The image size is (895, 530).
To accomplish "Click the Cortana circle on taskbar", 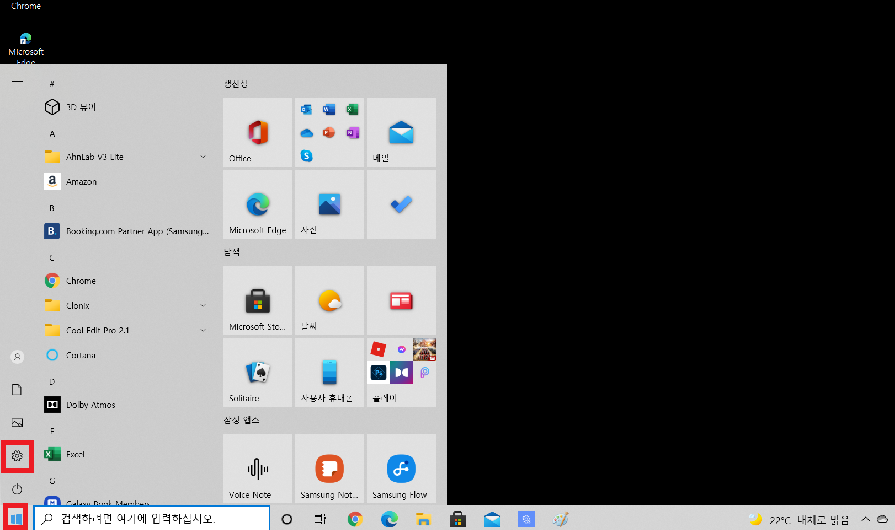I will 287,519.
